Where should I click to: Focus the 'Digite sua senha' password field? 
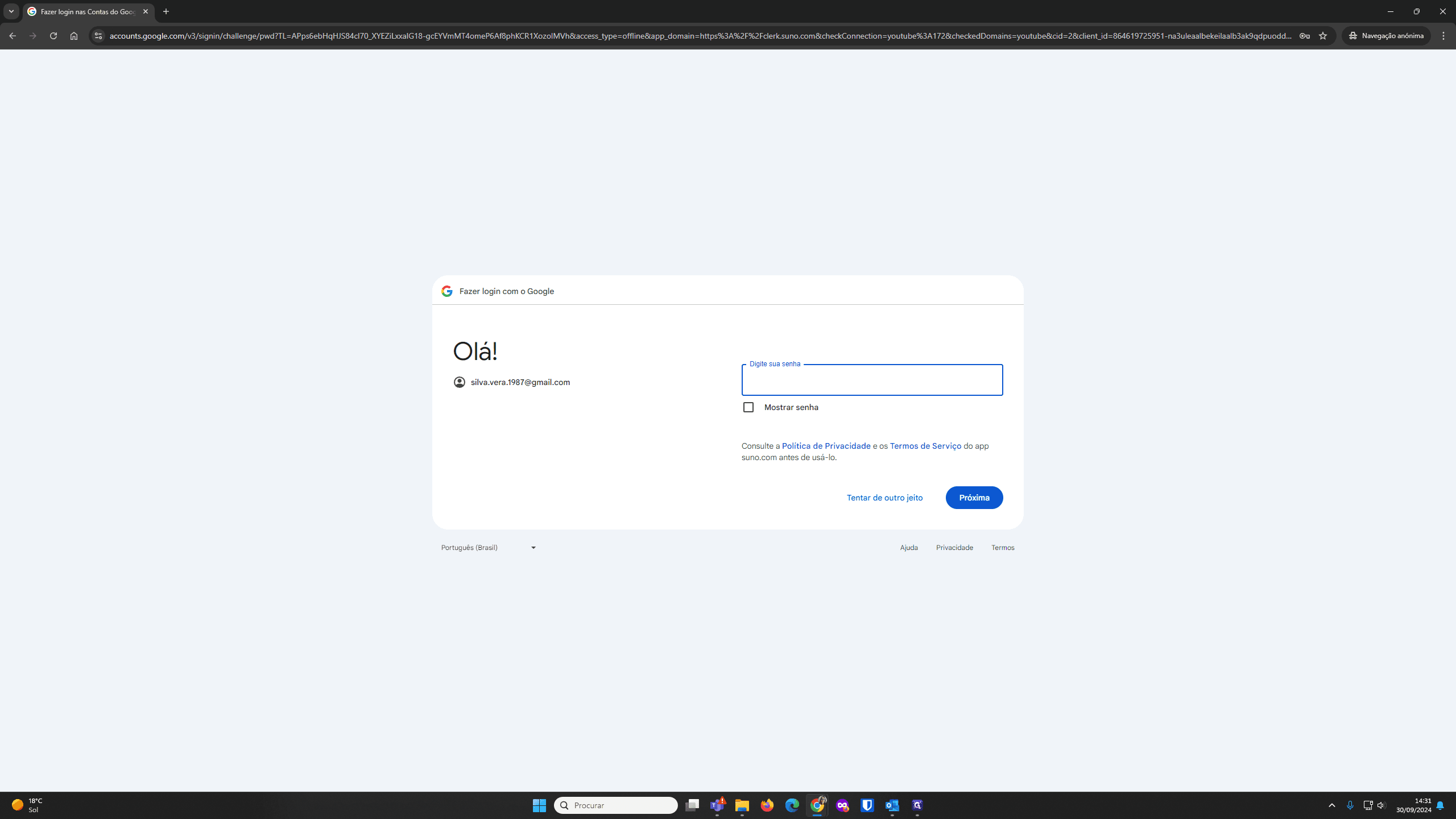(x=872, y=380)
